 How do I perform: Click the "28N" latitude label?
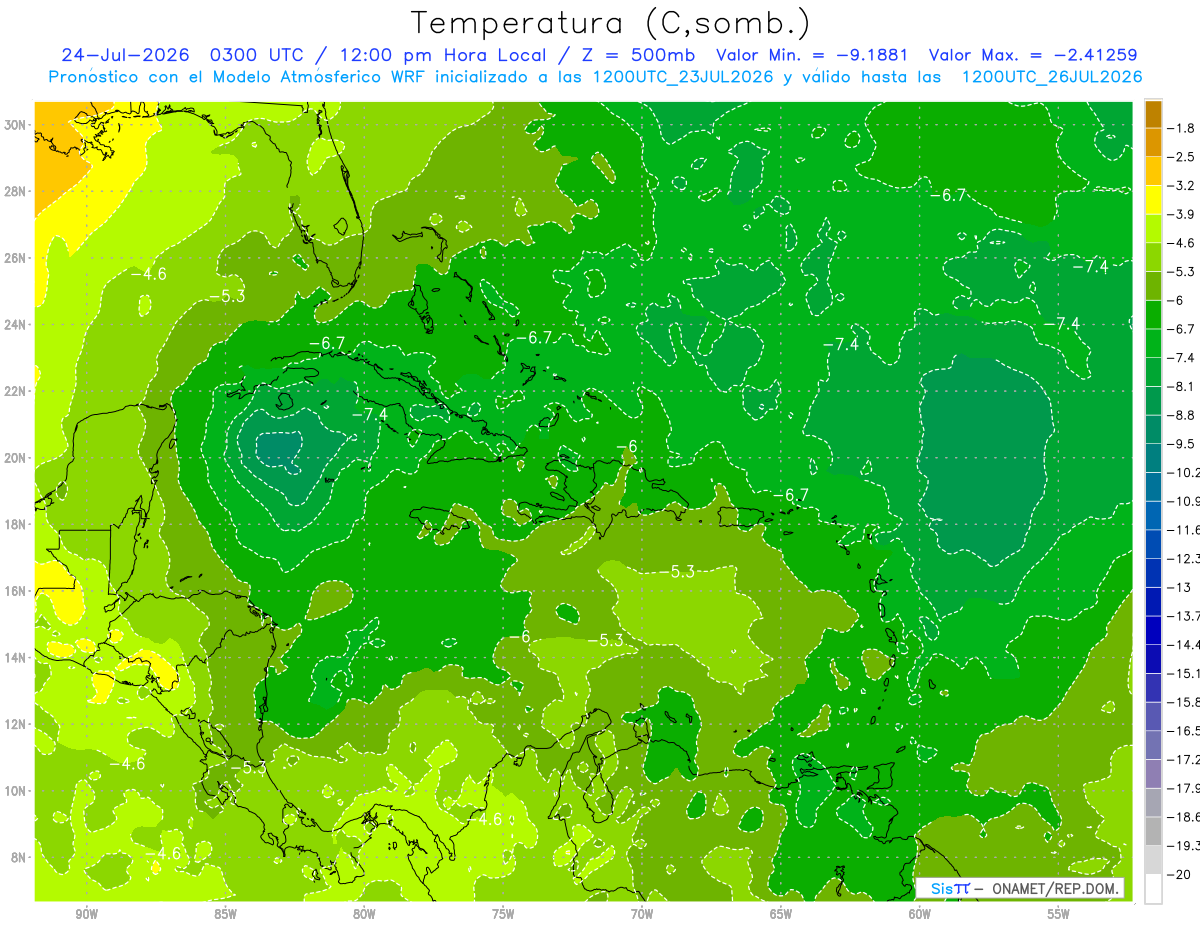[16, 191]
